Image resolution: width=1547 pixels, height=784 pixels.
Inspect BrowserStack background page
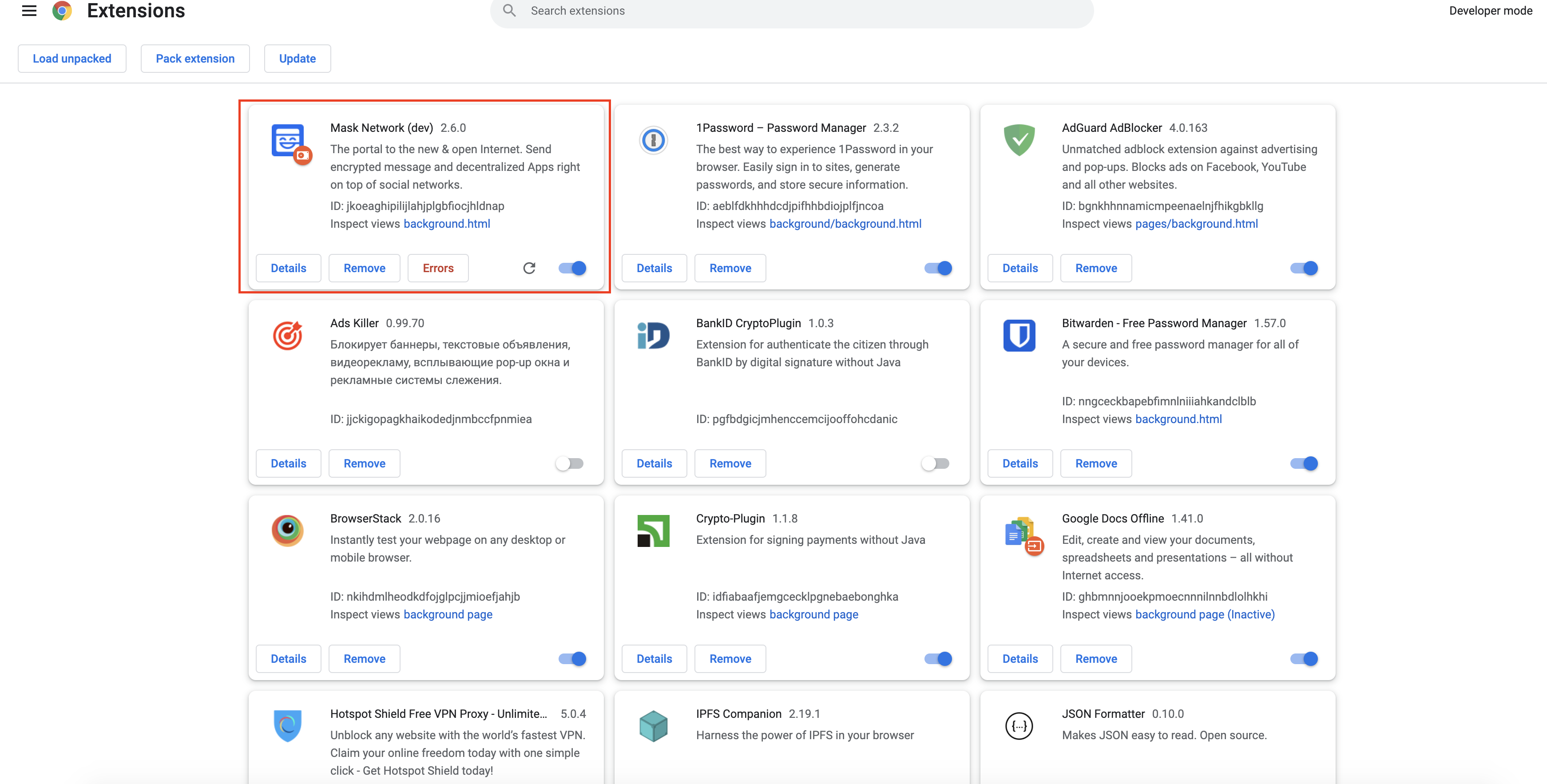click(448, 614)
